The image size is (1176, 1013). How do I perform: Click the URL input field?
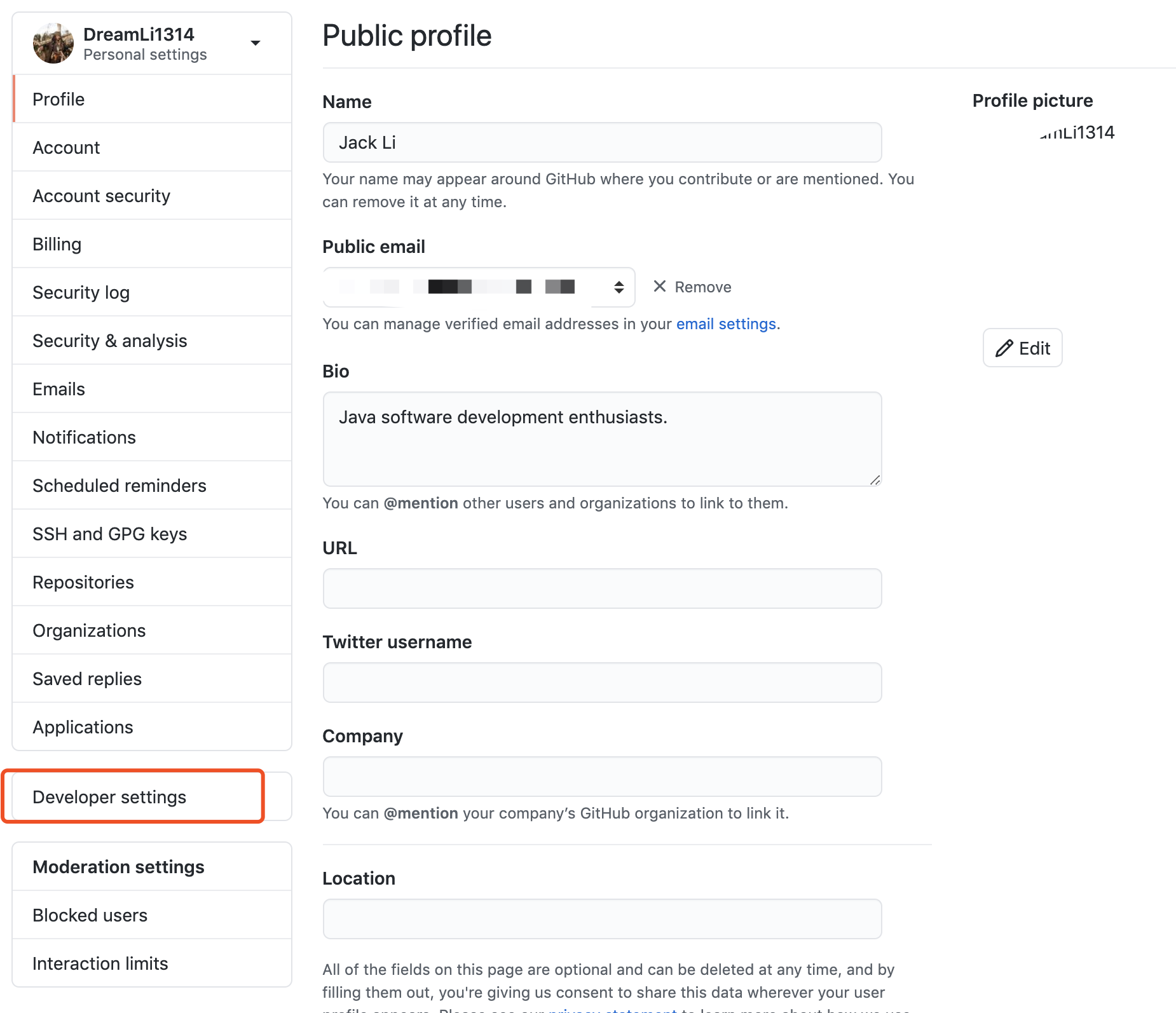602,588
